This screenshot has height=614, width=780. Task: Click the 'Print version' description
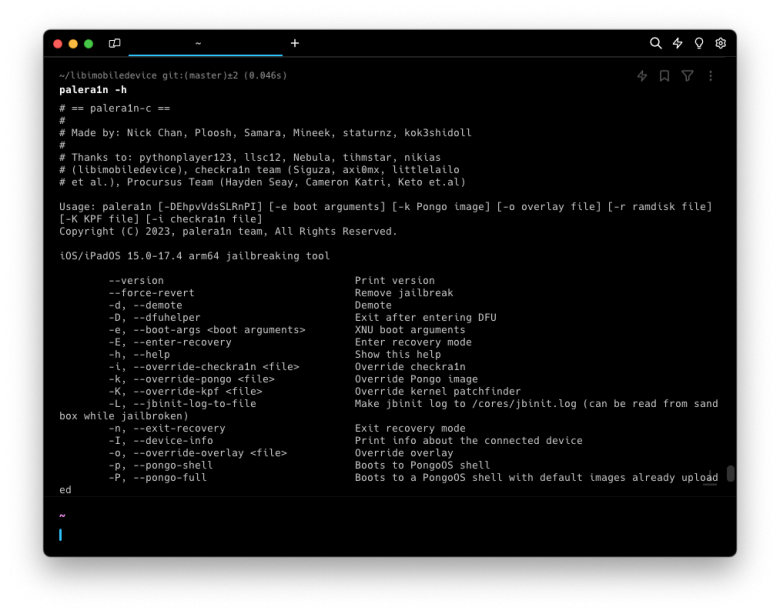click(x=394, y=281)
